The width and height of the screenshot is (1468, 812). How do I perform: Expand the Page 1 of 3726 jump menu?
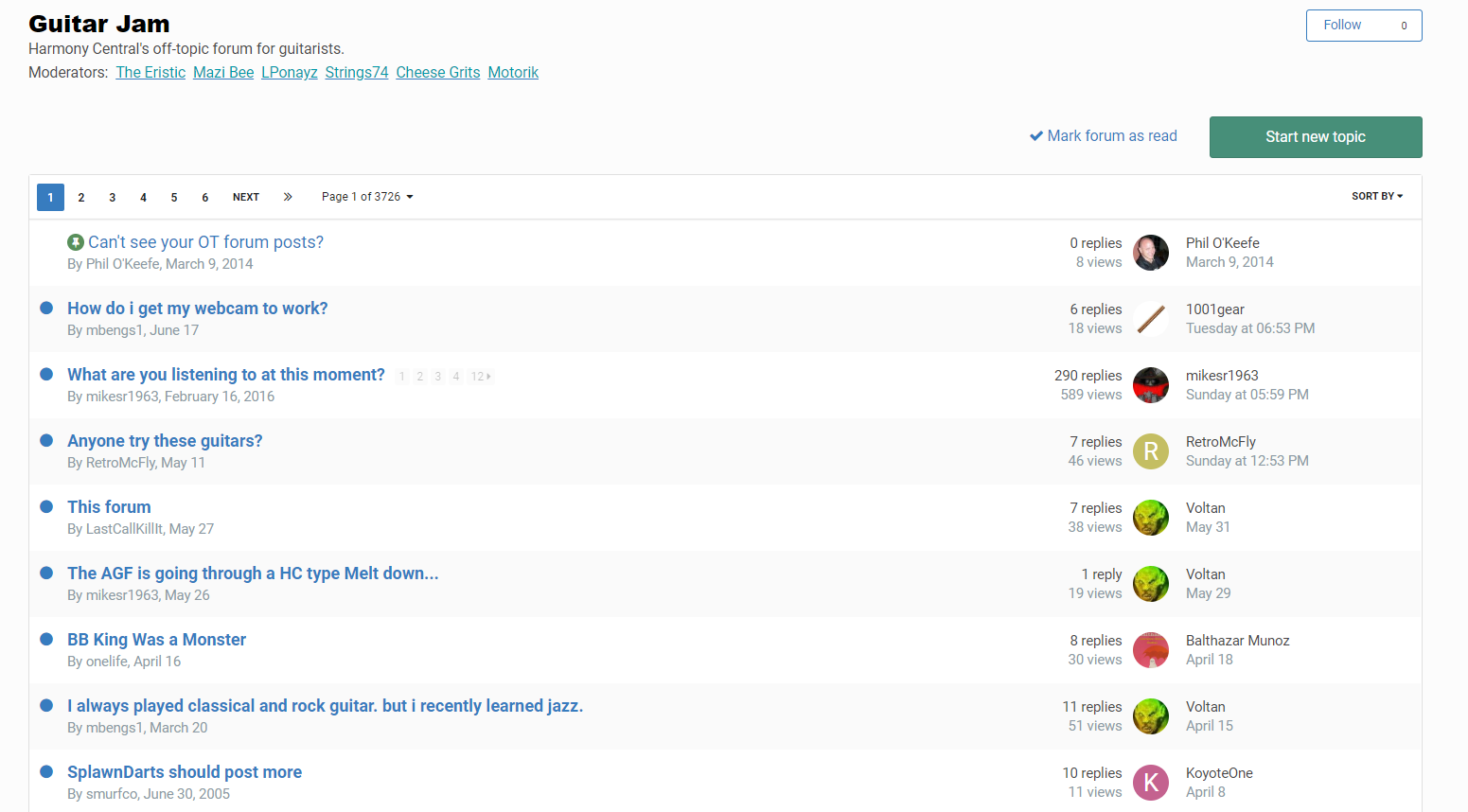click(367, 197)
